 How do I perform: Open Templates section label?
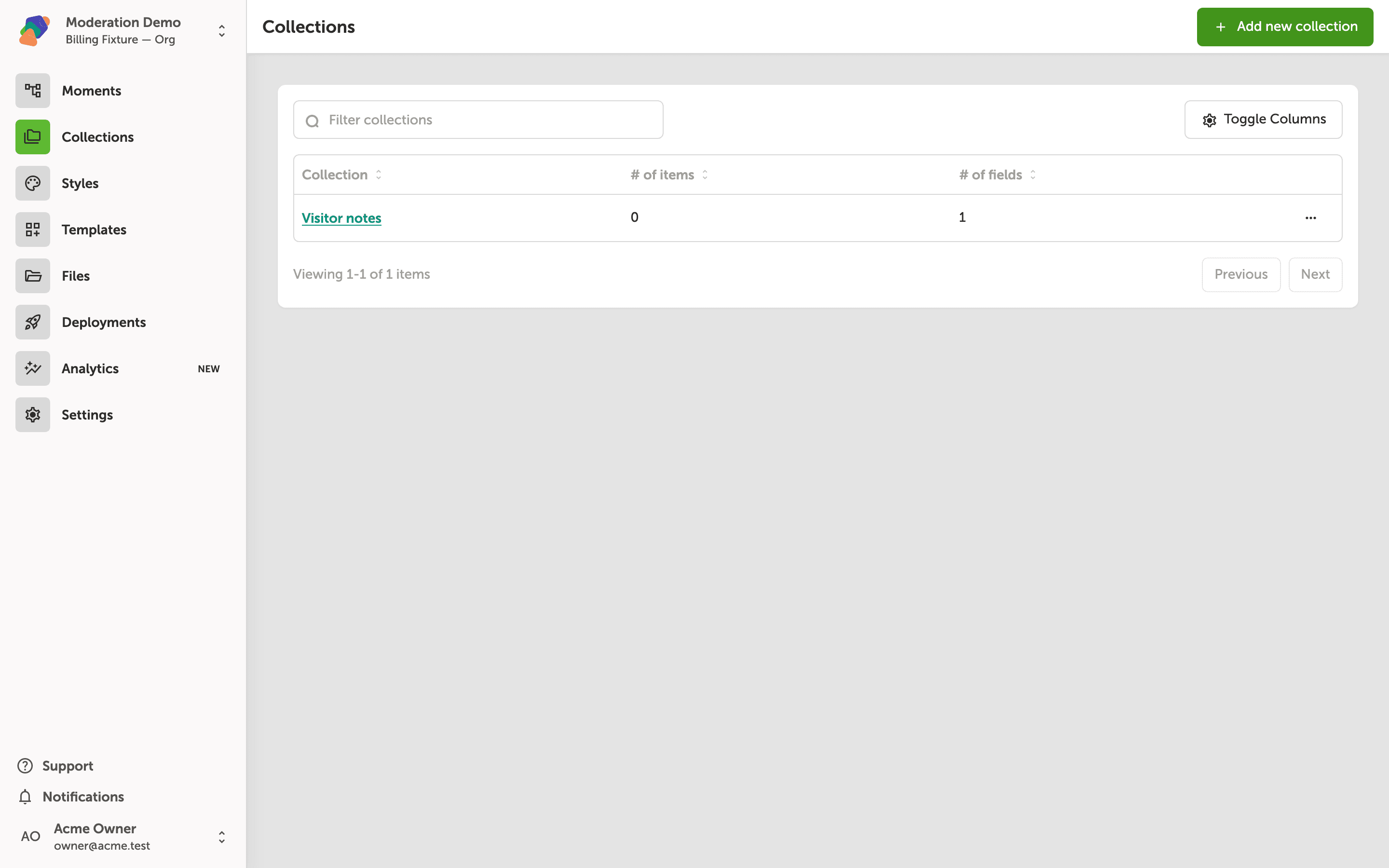(94, 230)
